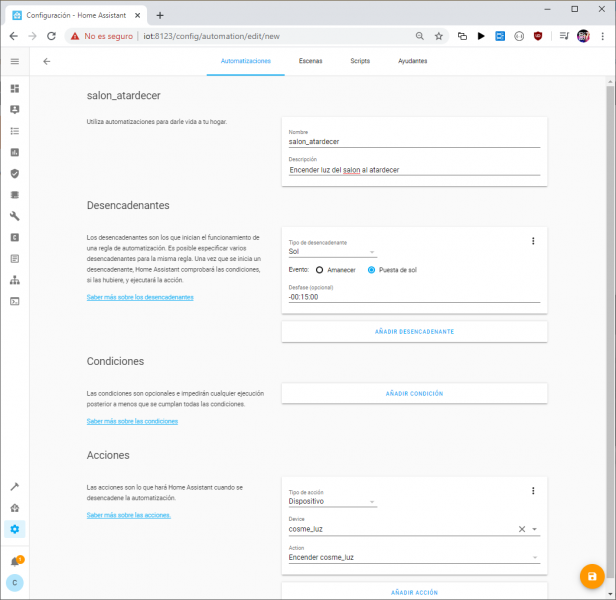
Task: Click the orange save floating button
Action: click(592, 576)
